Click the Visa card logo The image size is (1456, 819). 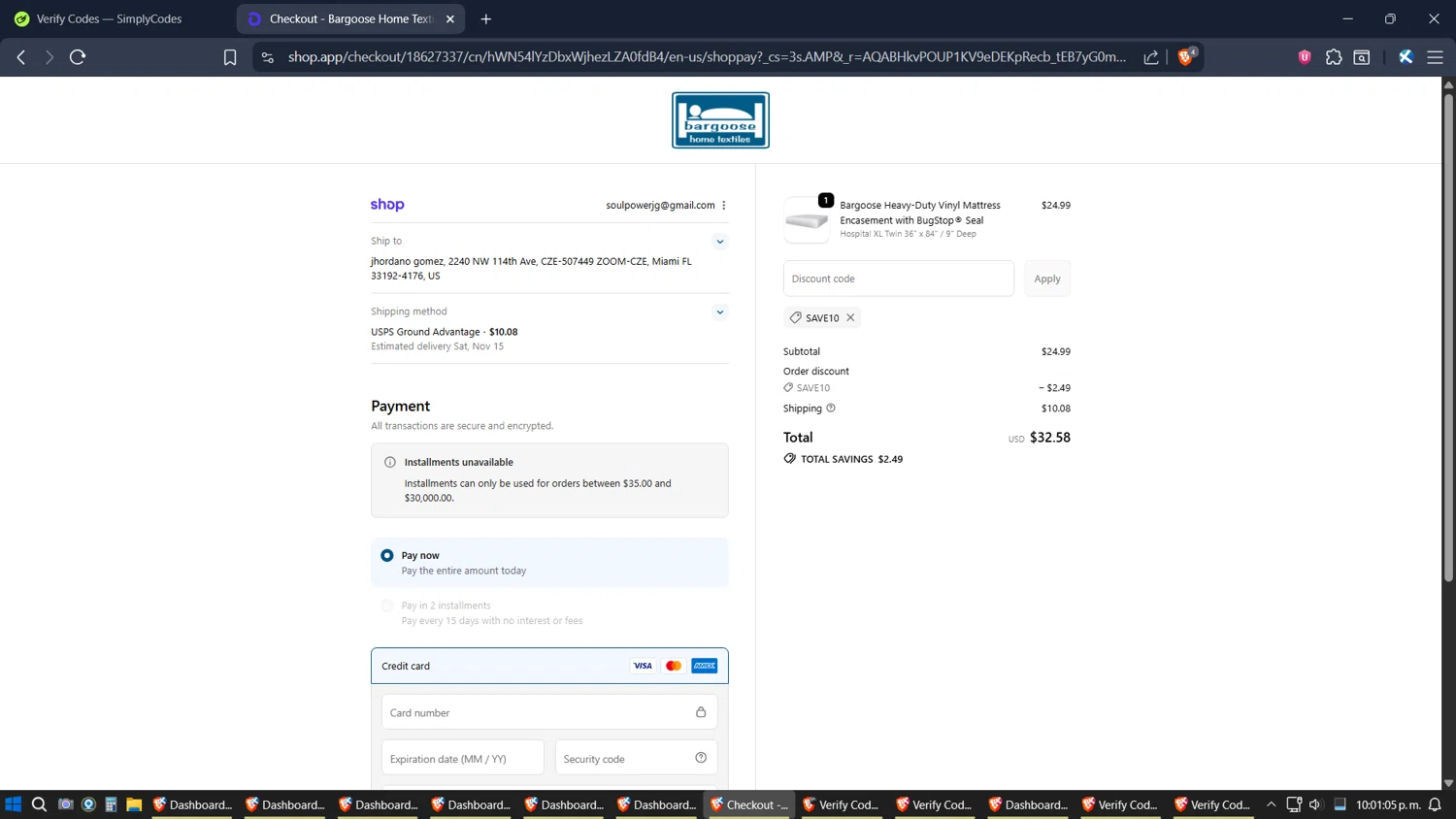(643, 666)
